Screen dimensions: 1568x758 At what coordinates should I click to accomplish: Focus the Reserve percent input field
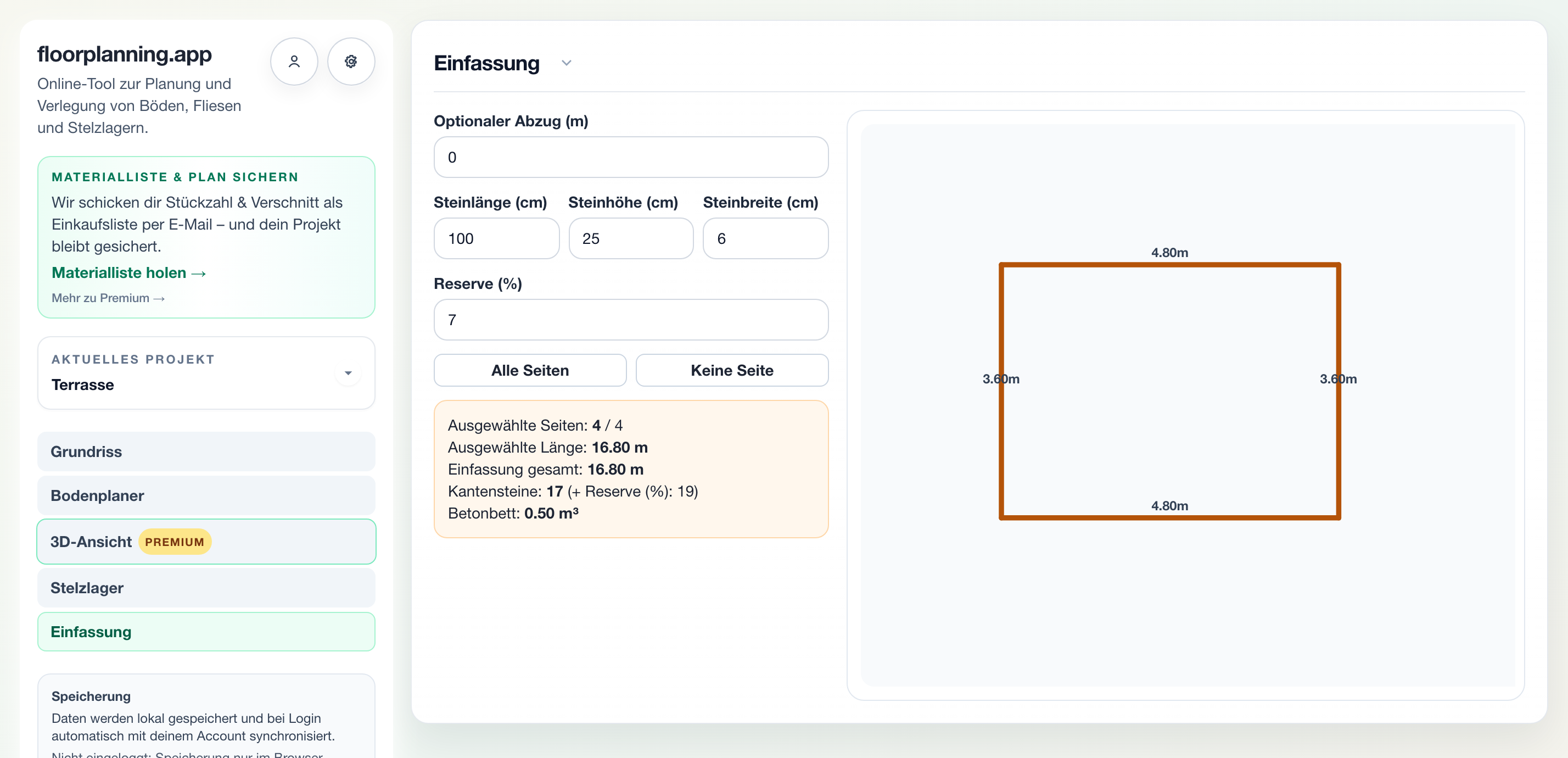[x=631, y=320]
